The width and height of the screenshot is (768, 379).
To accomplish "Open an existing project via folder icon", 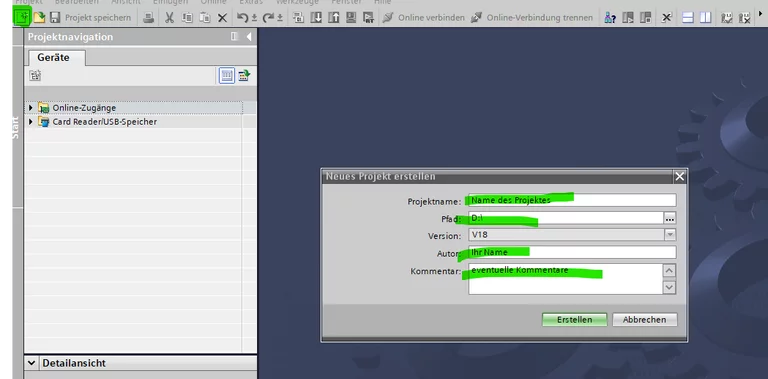I will (39, 18).
